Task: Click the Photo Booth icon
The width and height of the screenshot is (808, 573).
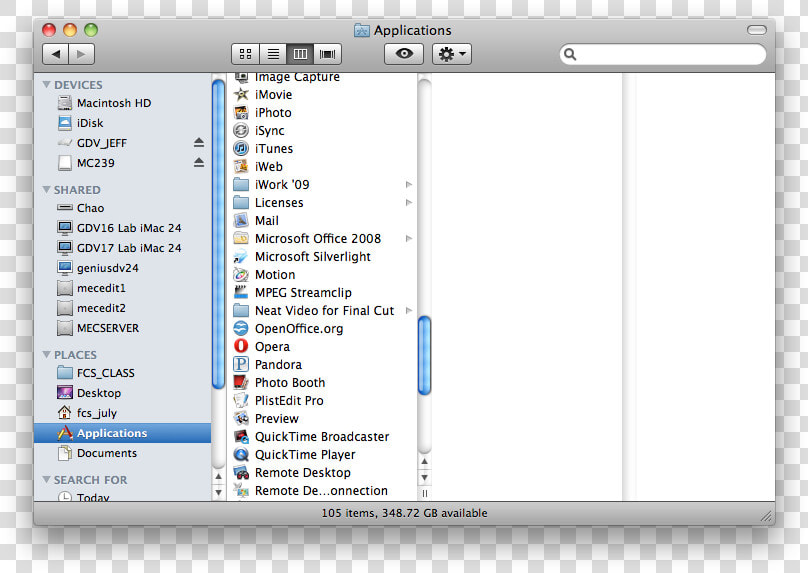Action: 241,382
